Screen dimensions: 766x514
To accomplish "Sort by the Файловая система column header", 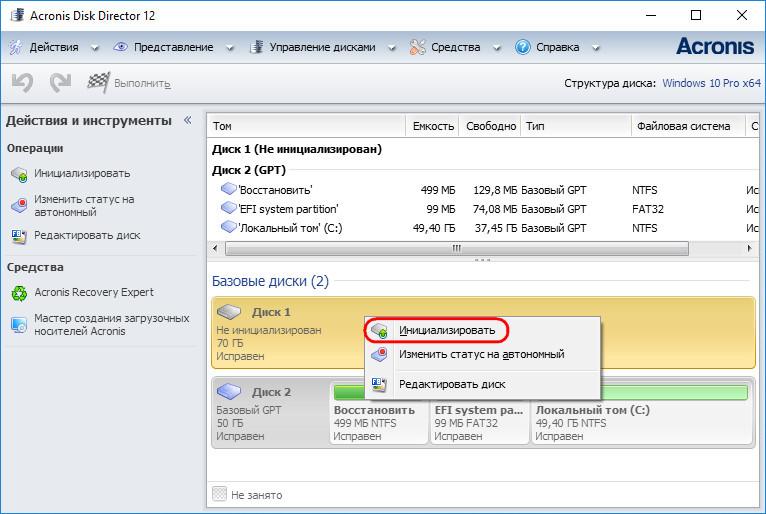I will pos(688,126).
